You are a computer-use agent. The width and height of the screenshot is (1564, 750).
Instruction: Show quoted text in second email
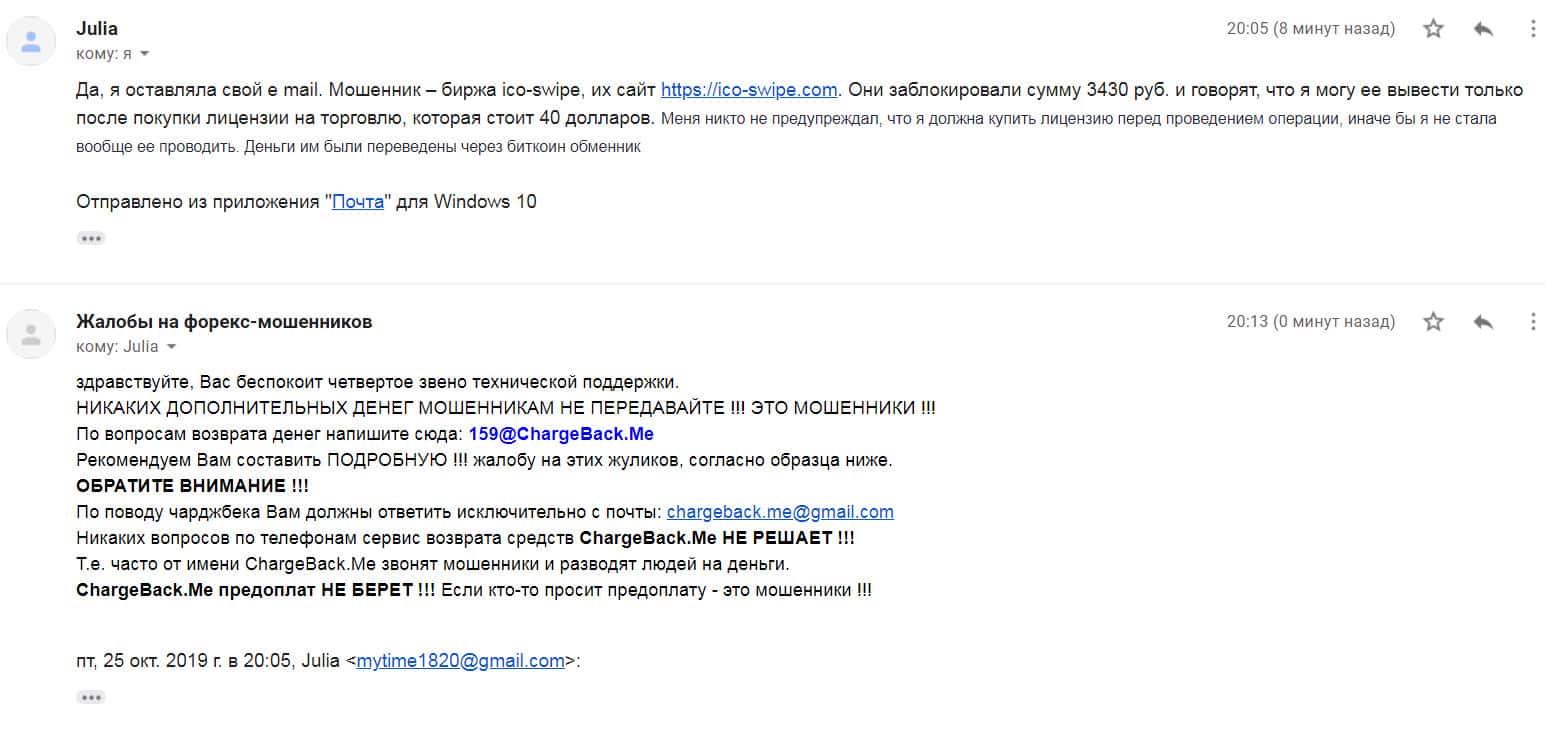point(91,697)
